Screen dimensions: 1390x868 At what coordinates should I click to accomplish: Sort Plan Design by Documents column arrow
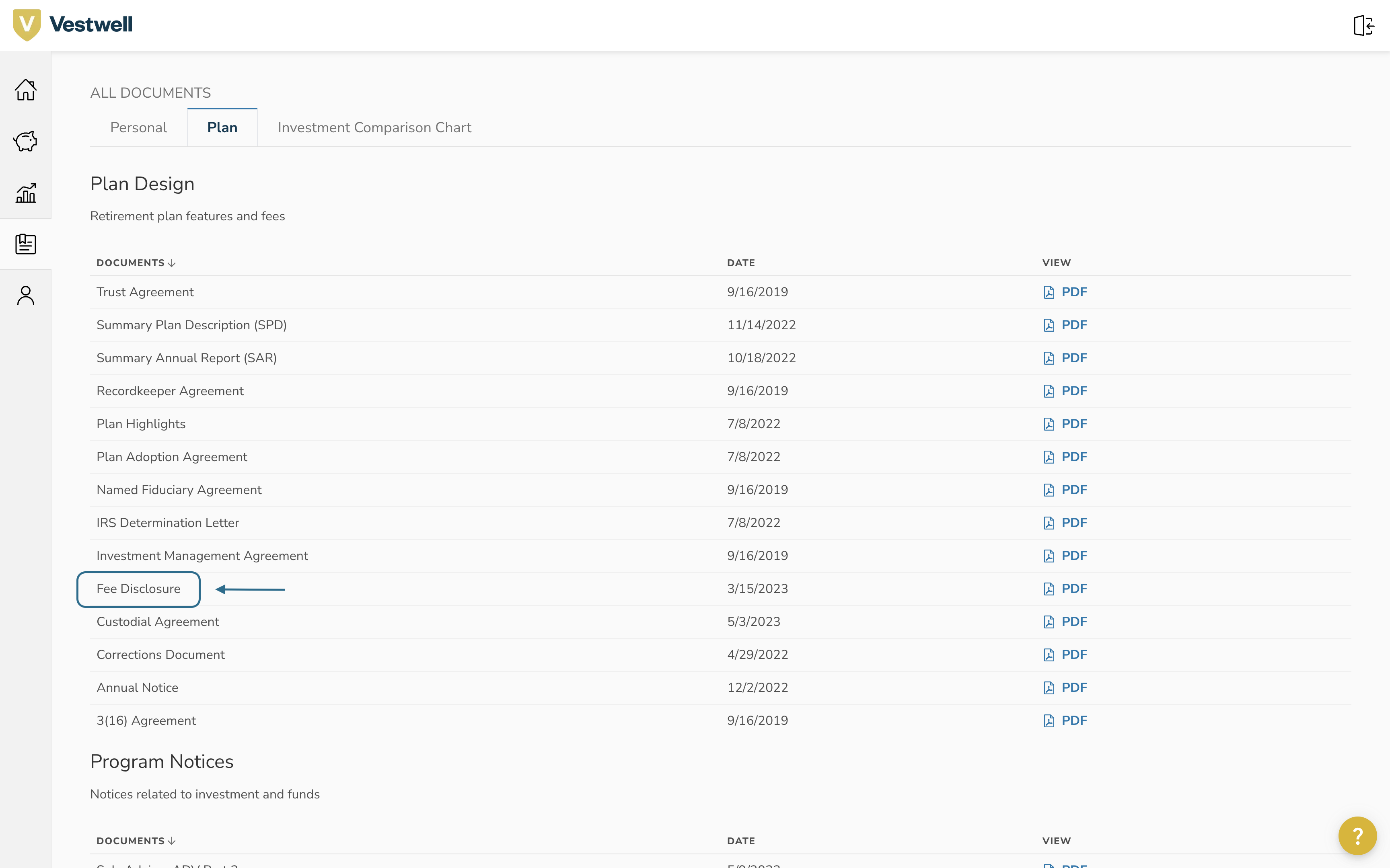171,263
